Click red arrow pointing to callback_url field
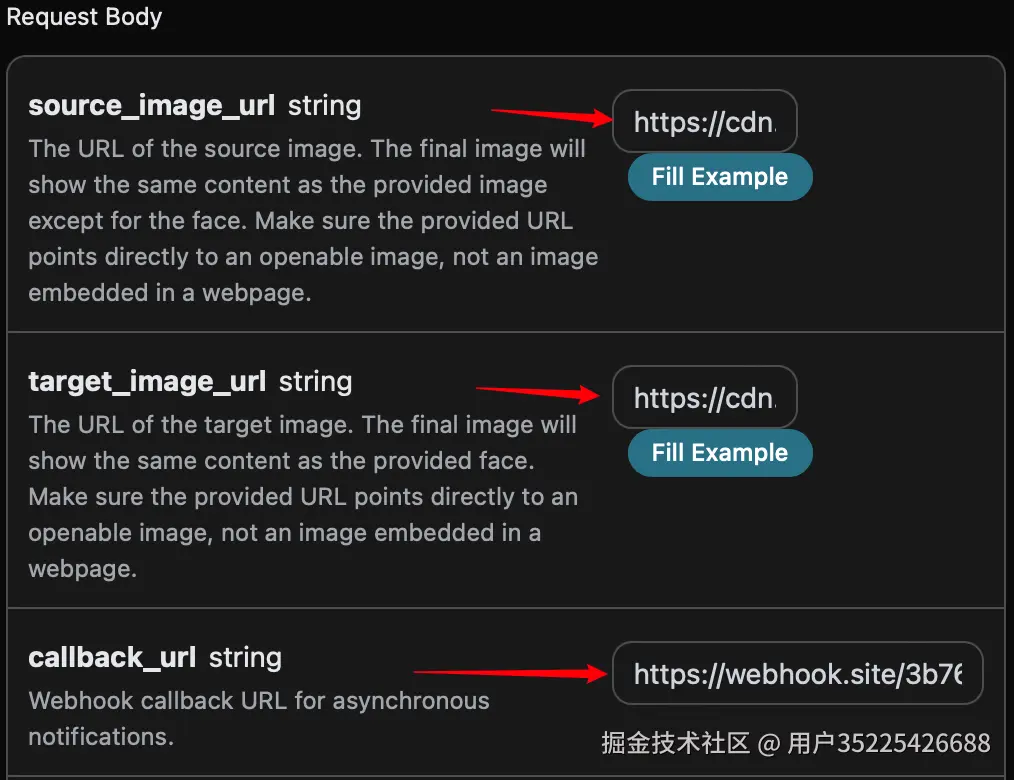1014x780 pixels. pos(512,673)
